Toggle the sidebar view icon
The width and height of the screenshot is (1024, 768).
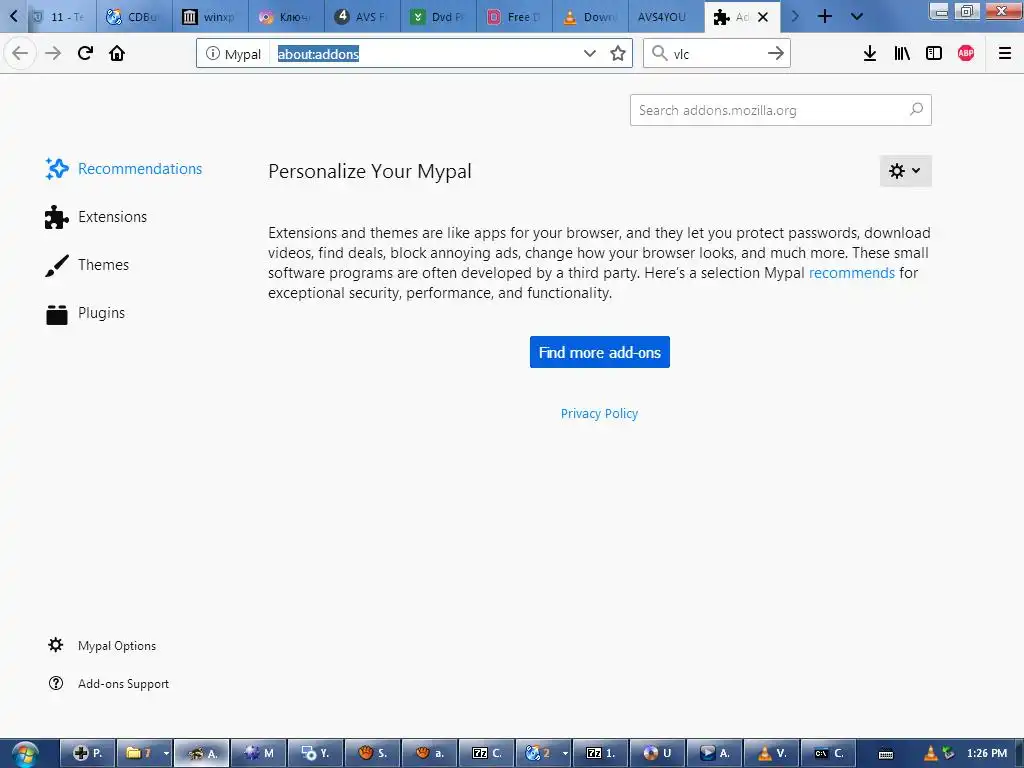coord(934,54)
